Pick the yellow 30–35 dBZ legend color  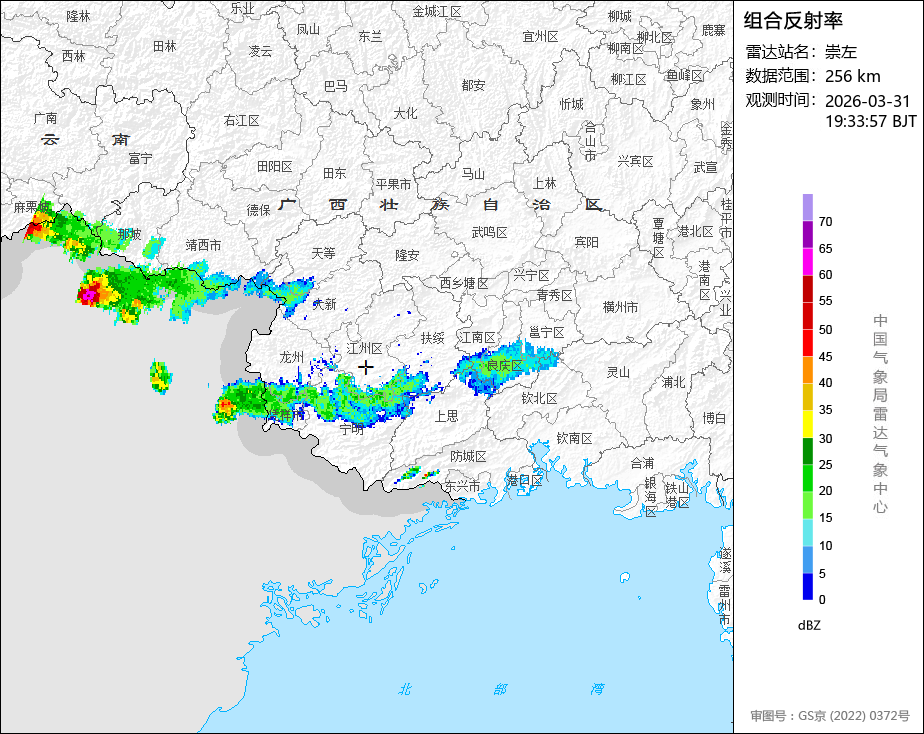click(x=807, y=424)
